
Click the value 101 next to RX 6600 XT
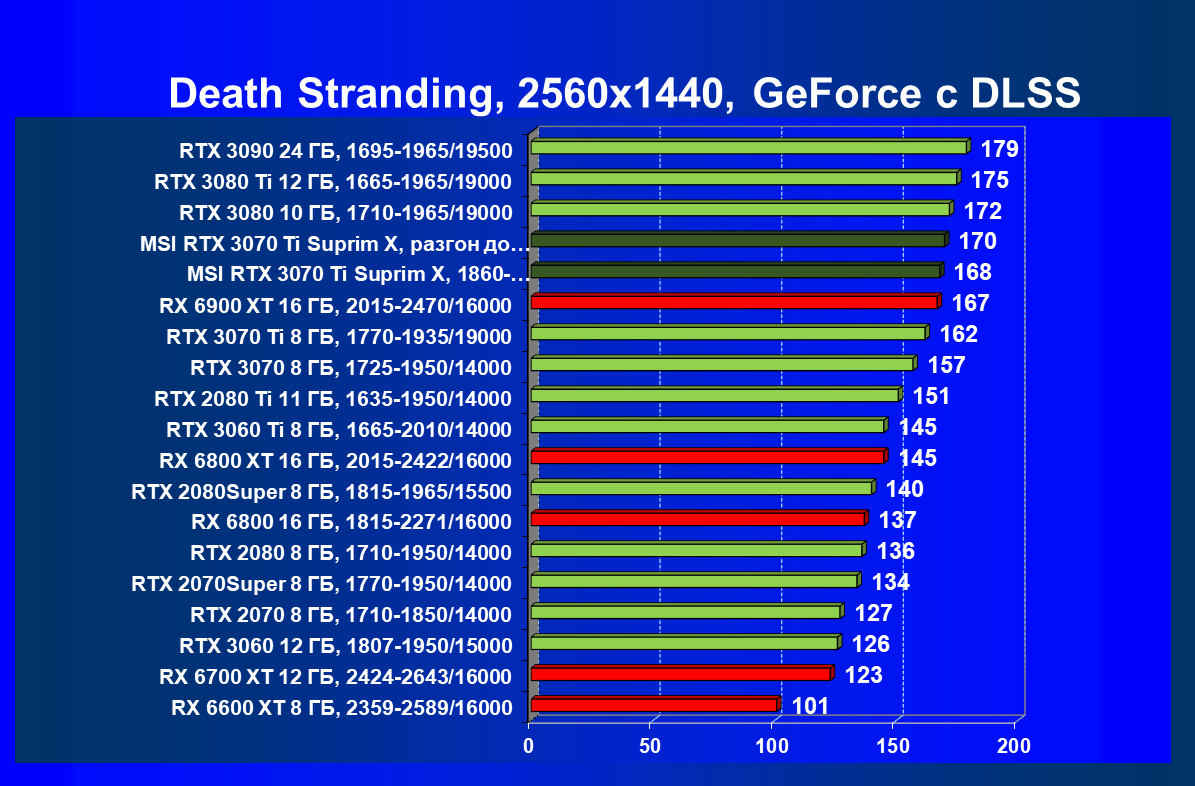pyautogui.click(x=810, y=707)
